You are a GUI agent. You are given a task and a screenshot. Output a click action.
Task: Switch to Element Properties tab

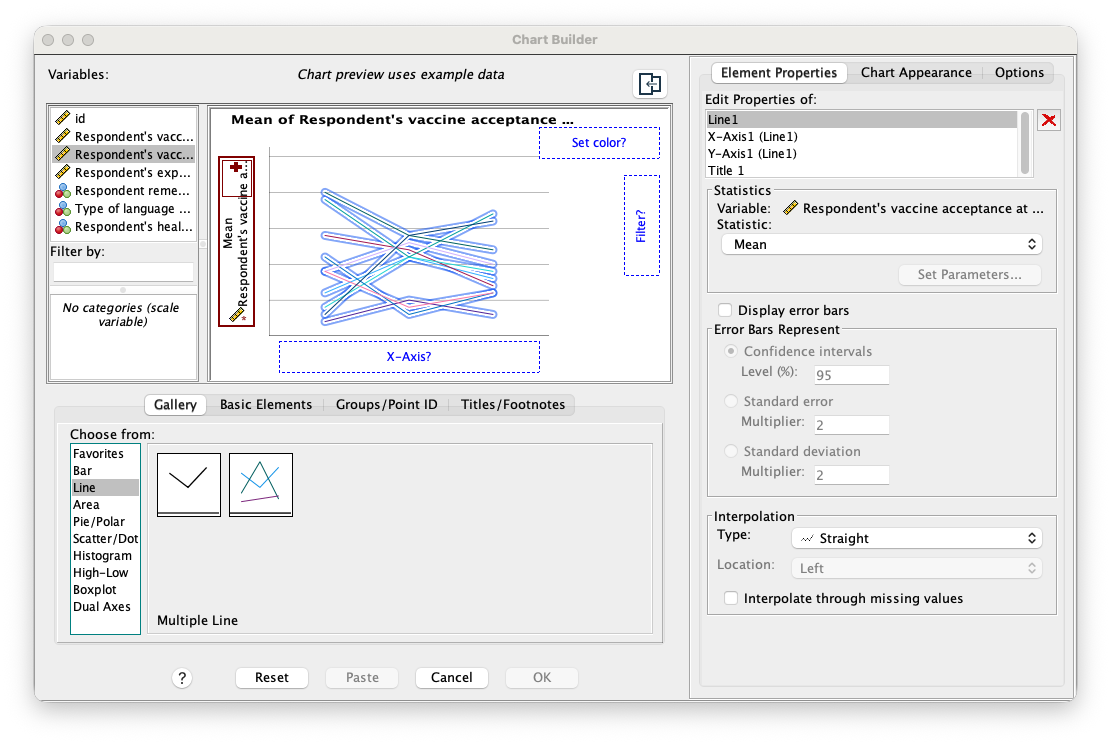coord(779,72)
